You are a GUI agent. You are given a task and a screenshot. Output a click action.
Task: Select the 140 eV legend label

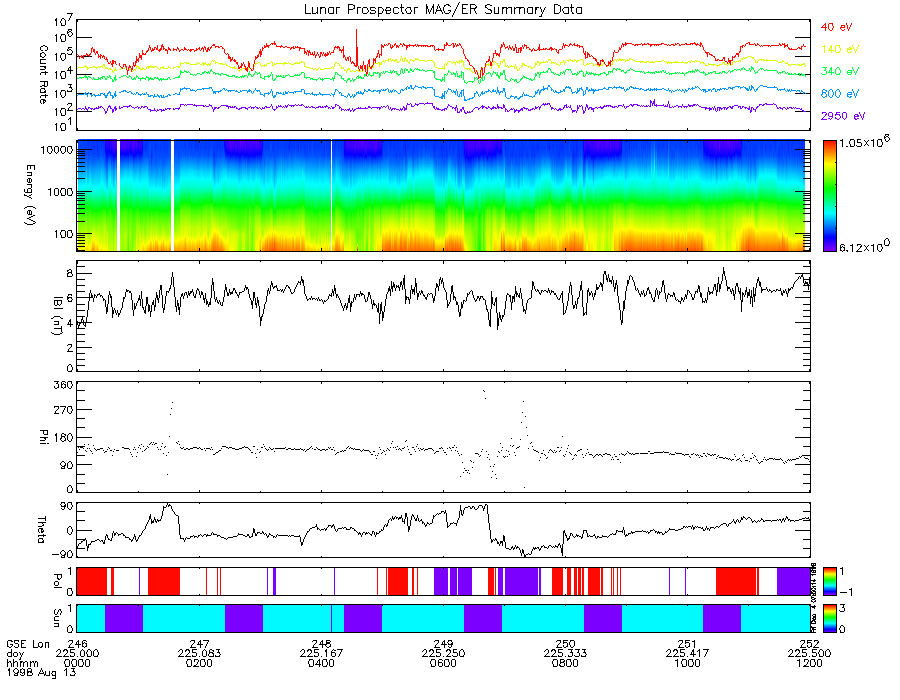pyautogui.click(x=840, y=49)
